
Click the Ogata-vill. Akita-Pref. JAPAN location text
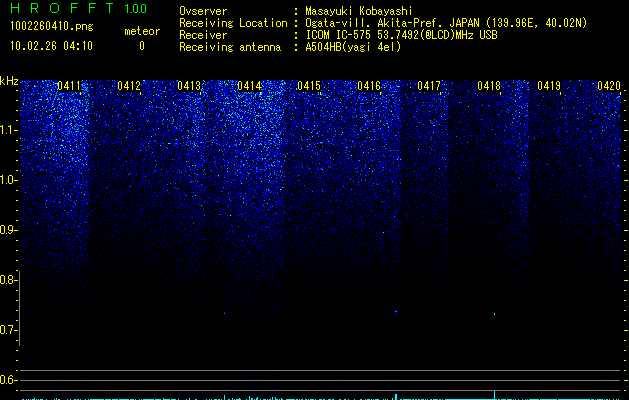click(446, 23)
